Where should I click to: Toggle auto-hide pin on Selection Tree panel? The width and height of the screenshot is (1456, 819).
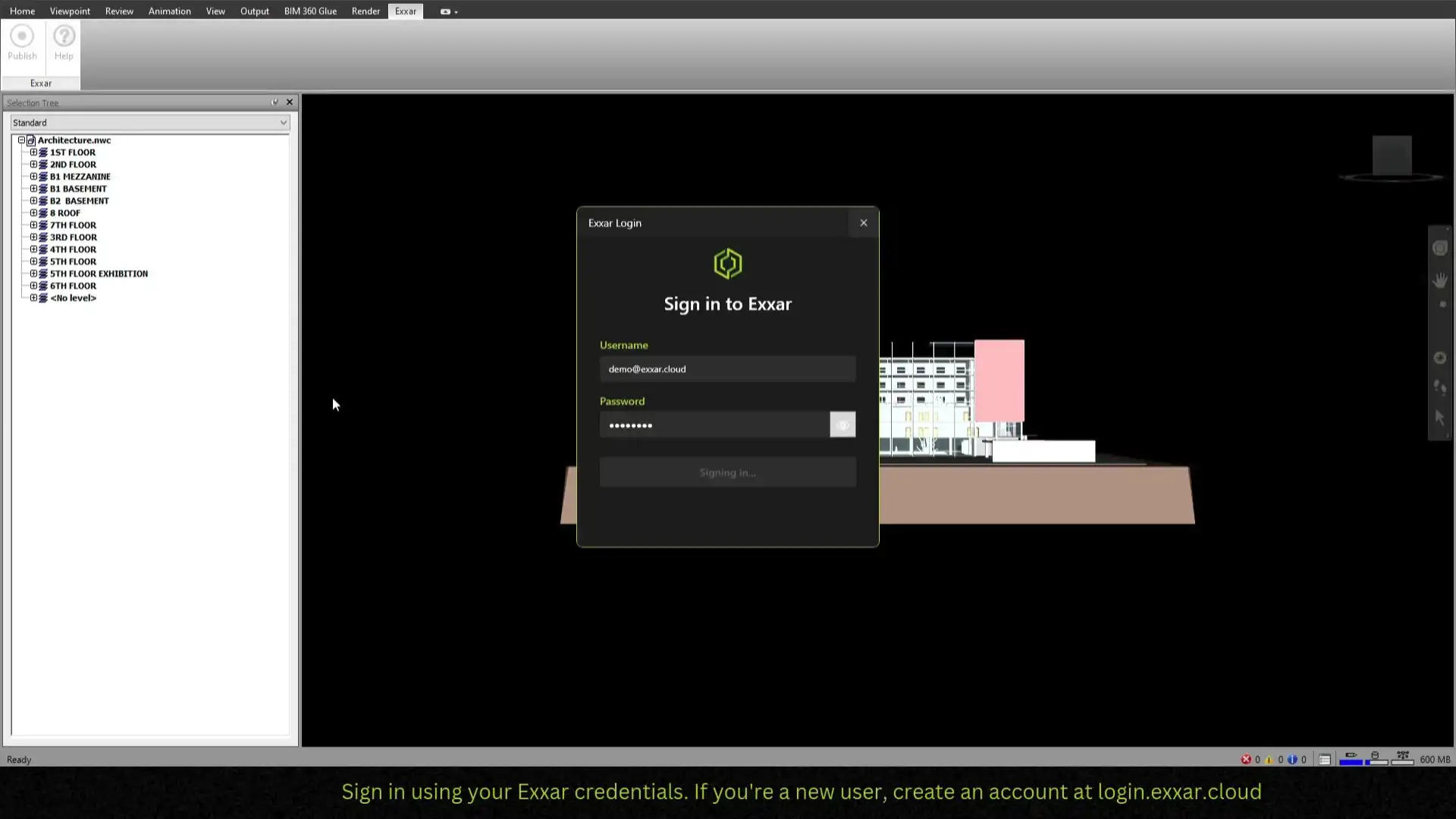tap(275, 102)
